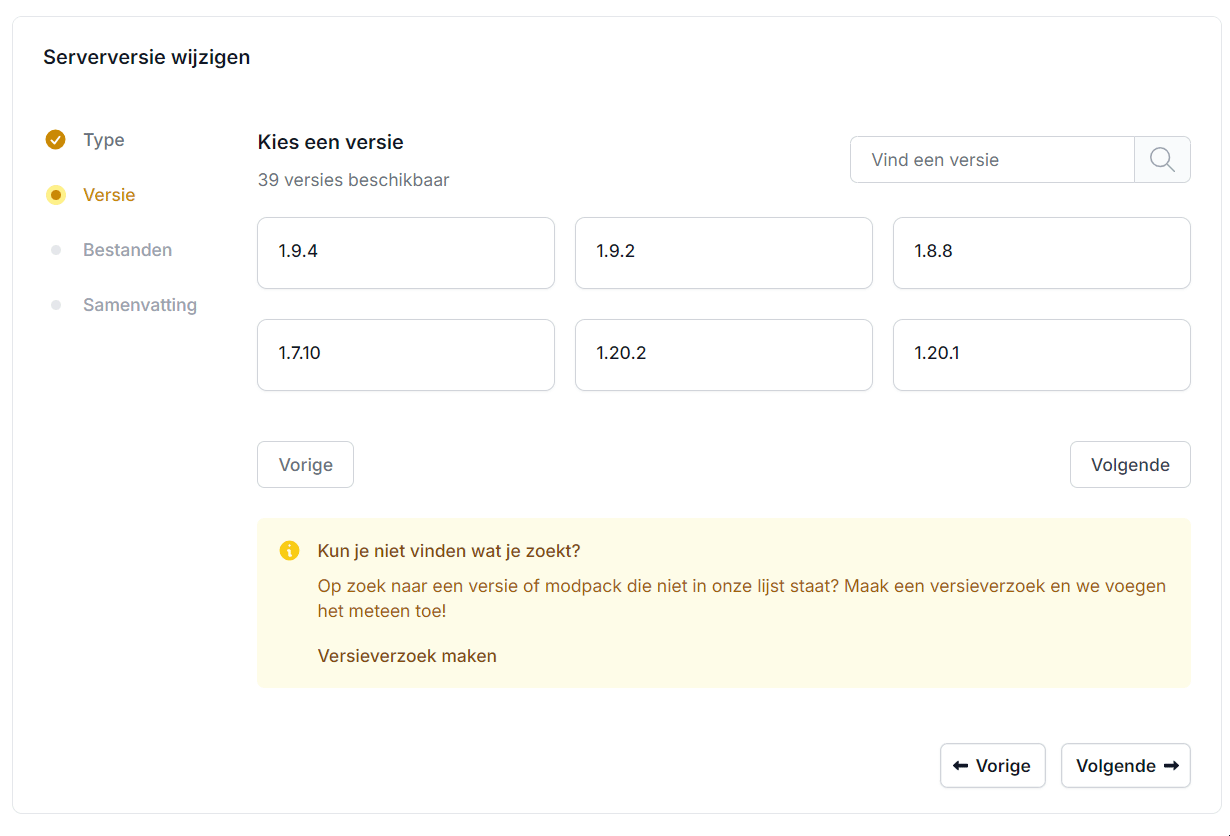The width and height of the screenshot is (1230, 836).
Task: Click the completed Type step checkmark icon
Action: (x=56, y=140)
